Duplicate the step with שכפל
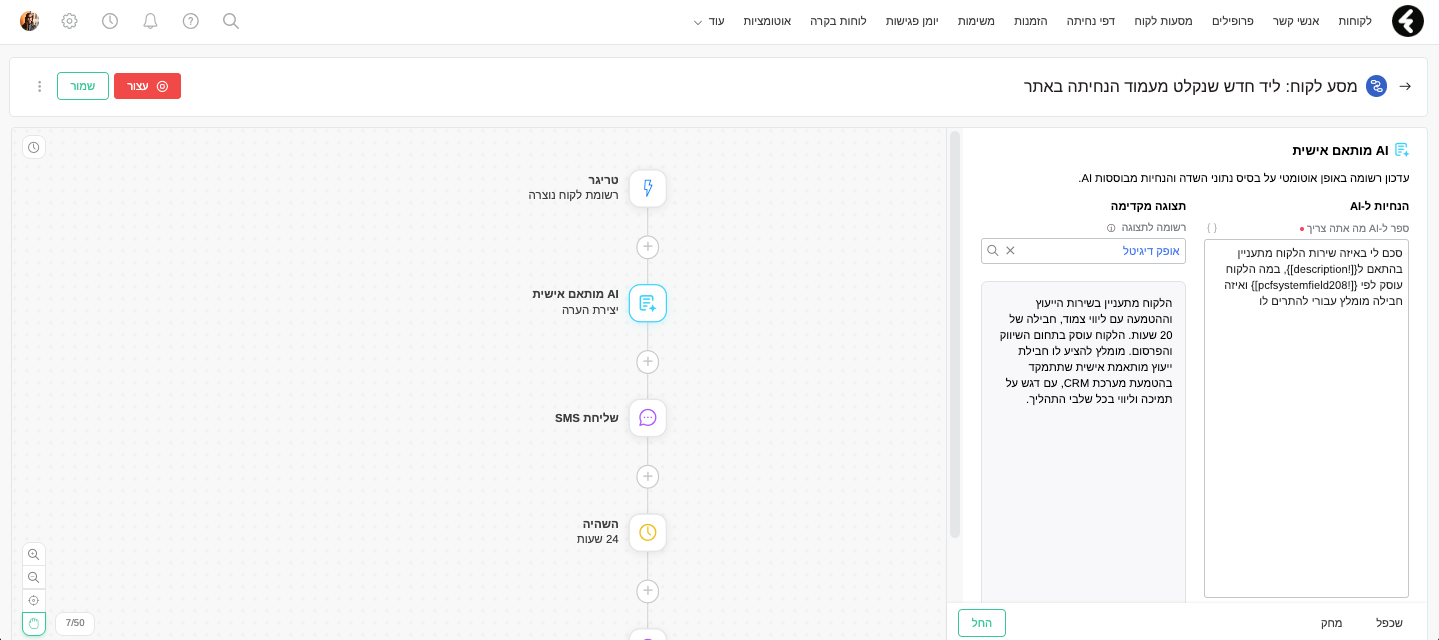Image resolution: width=1439 pixels, height=640 pixels. tap(1389, 623)
